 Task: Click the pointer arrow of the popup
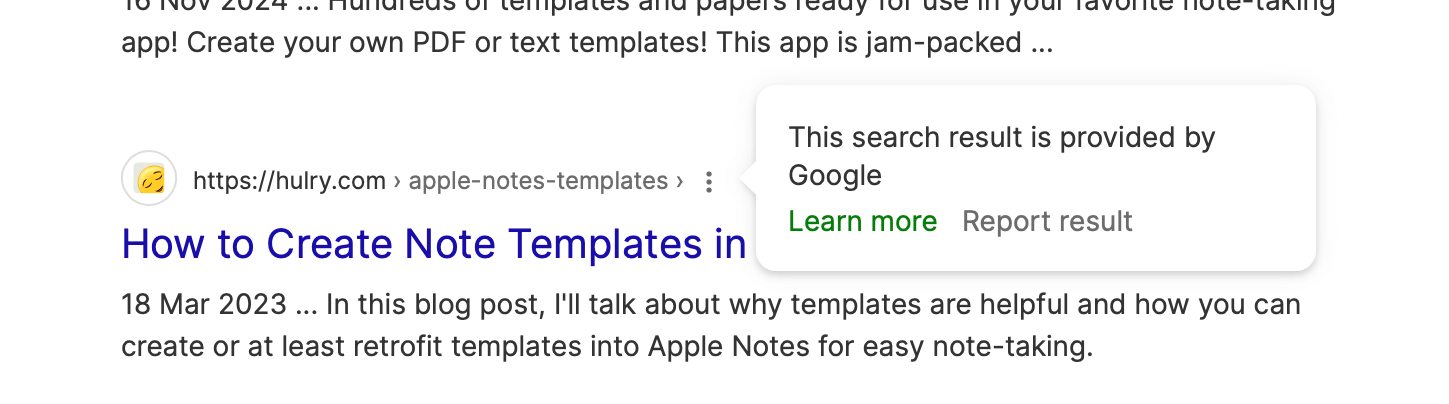tap(747, 180)
